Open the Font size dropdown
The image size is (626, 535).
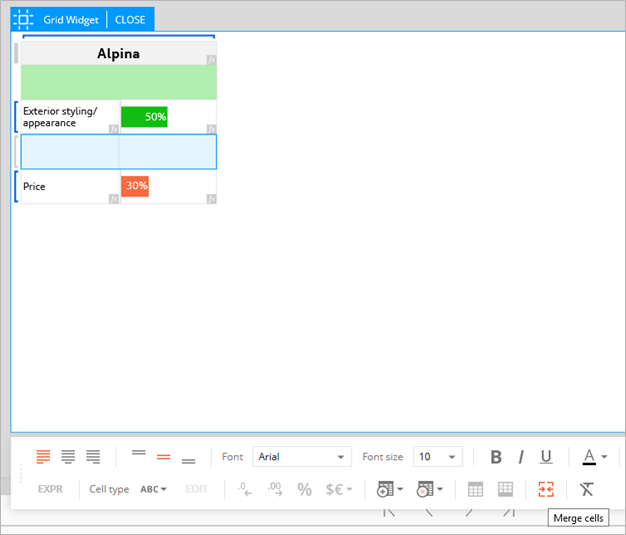[438, 457]
